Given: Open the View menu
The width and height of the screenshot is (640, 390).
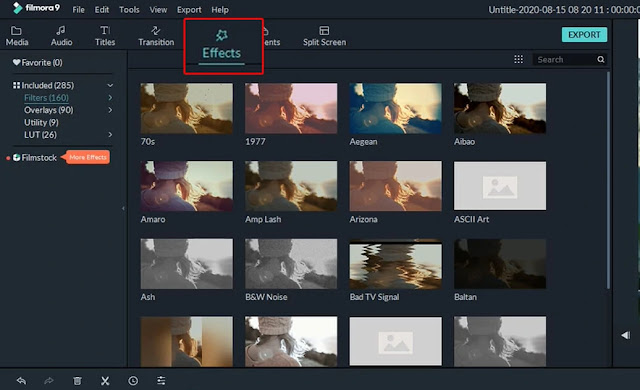Looking at the screenshot, I should [158, 10].
